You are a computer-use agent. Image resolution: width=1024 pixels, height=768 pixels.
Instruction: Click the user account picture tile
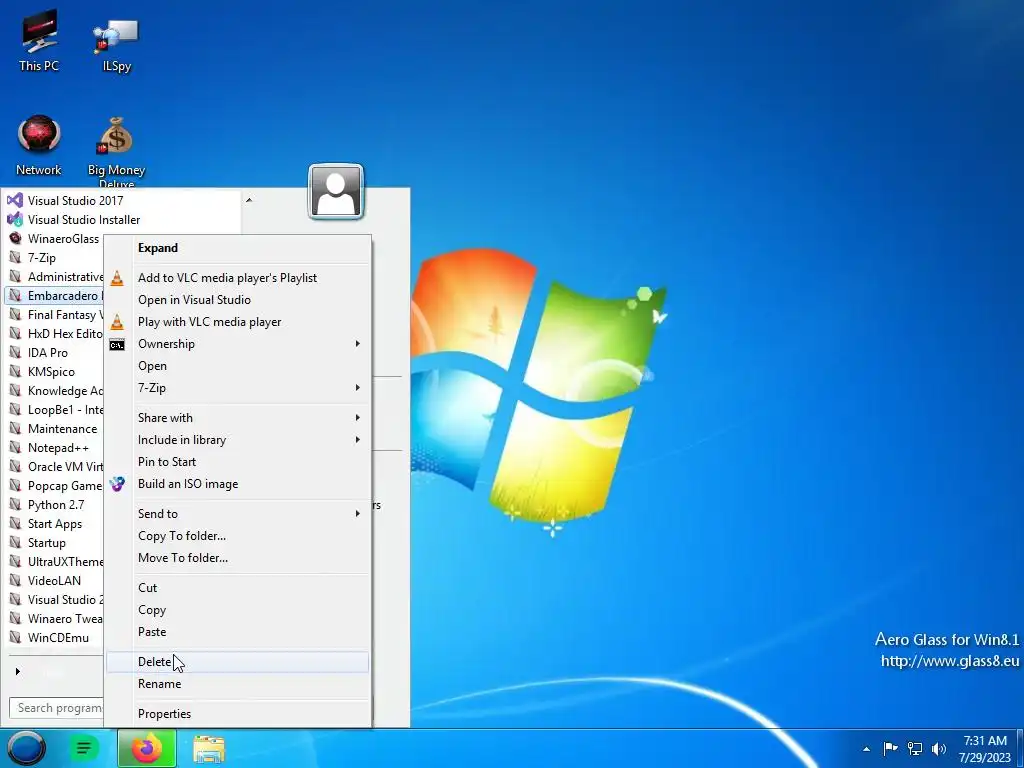(x=336, y=191)
